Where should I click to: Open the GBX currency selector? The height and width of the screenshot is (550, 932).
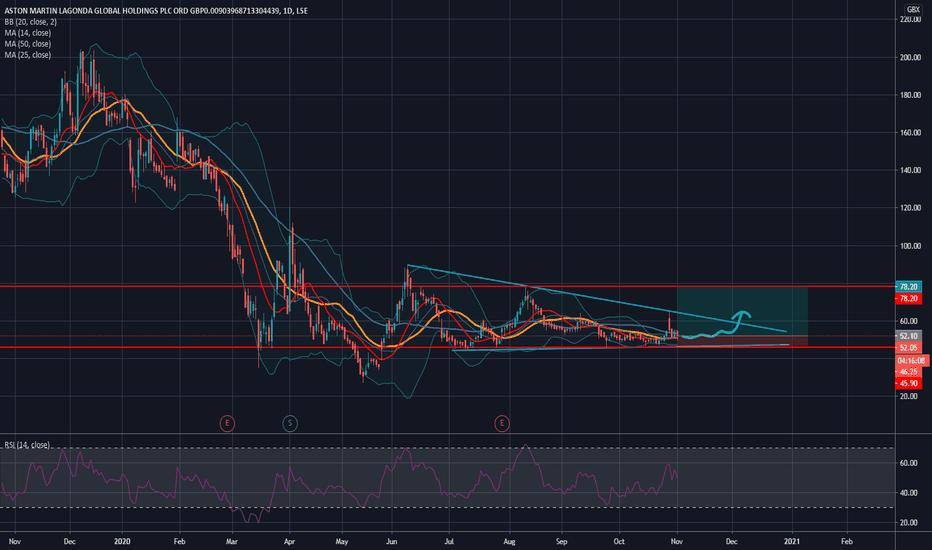click(912, 9)
